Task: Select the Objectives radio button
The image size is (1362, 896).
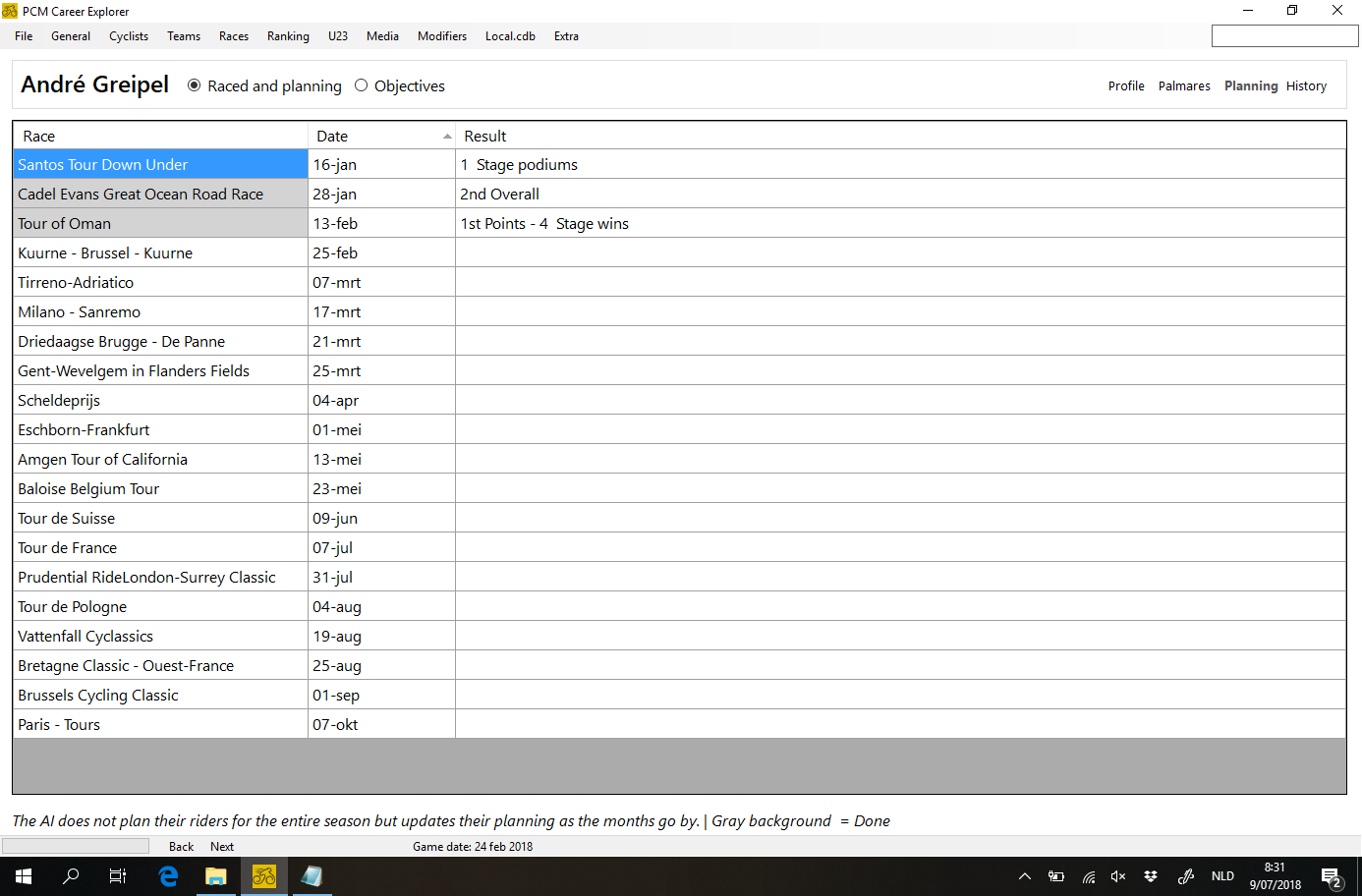Action: (x=362, y=85)
